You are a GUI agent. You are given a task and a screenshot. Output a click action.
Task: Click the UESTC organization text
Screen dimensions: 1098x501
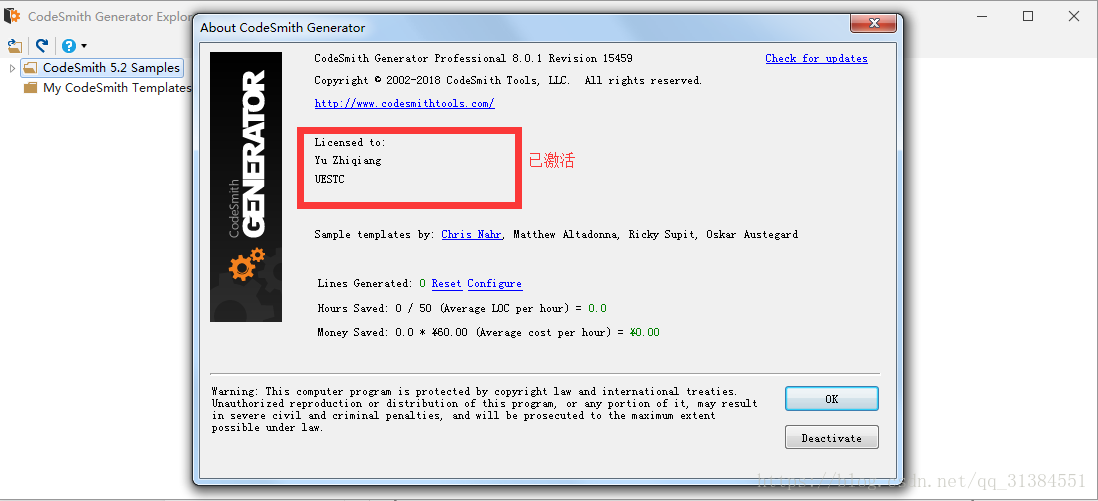pos(330,179)
